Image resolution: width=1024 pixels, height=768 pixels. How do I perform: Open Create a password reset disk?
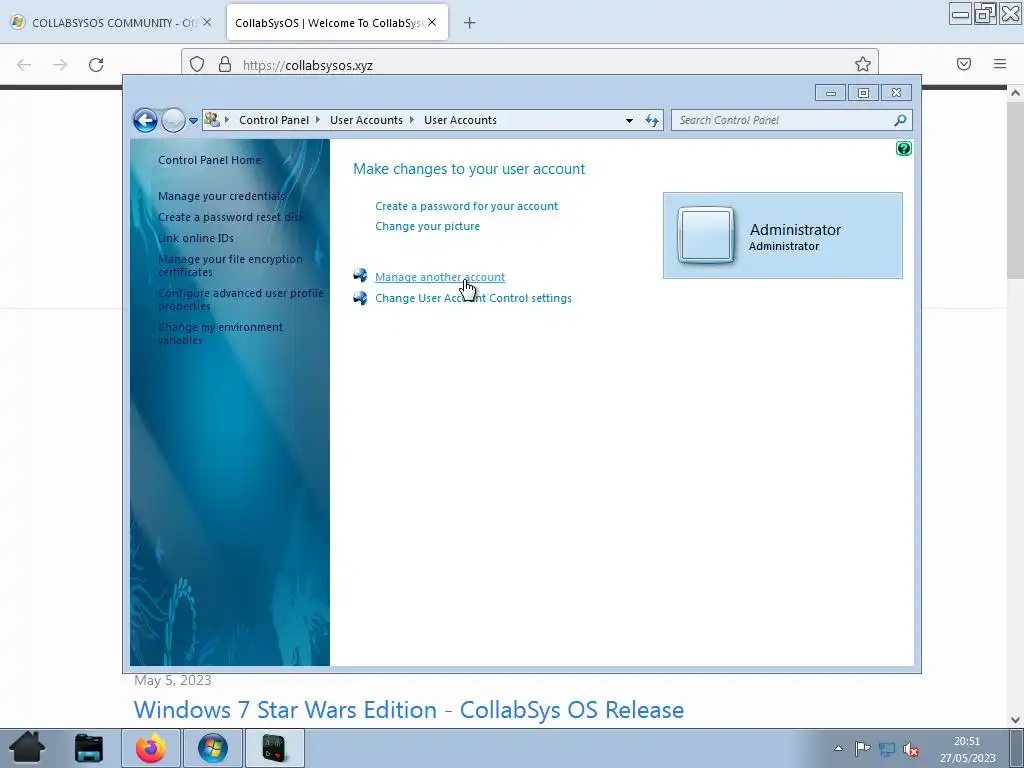point(231,217)
